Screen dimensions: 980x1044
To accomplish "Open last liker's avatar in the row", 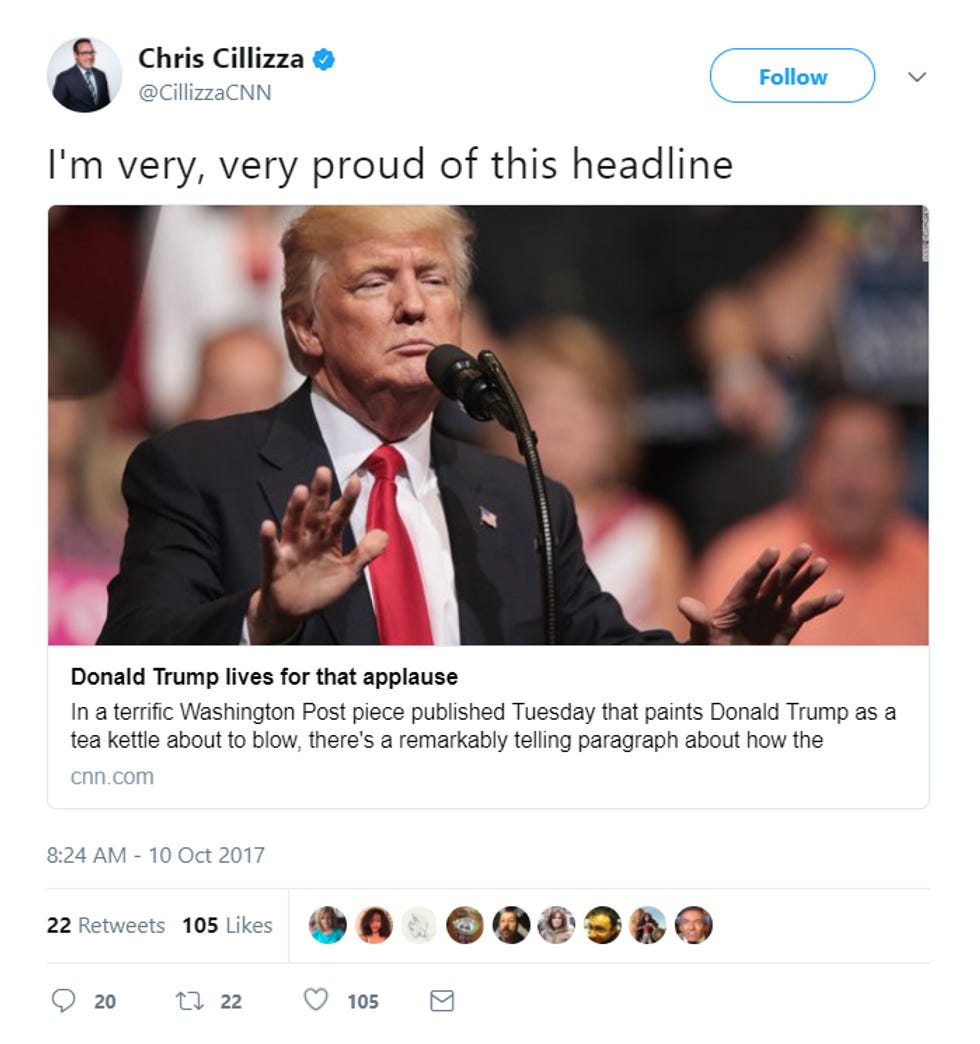I will pos(694,925).
